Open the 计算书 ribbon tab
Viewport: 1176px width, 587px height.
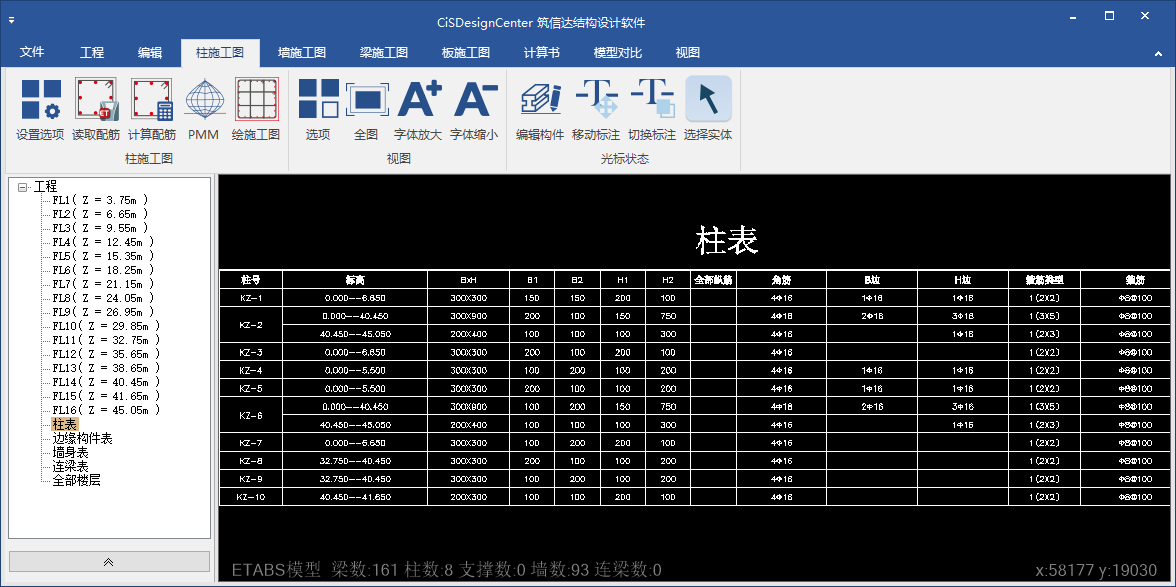(541, 53)
